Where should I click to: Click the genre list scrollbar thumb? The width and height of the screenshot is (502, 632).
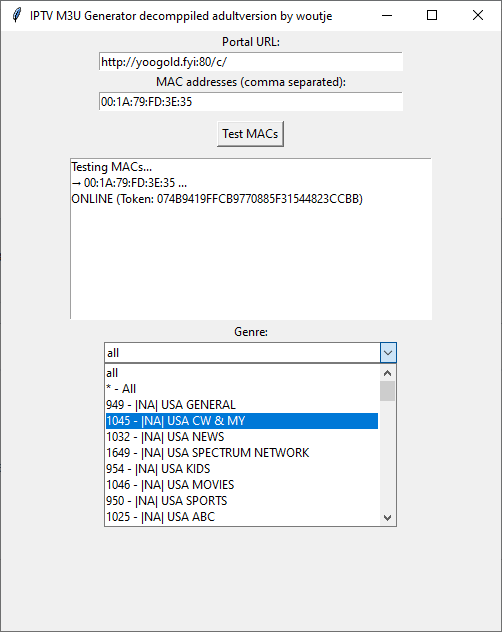387,391
